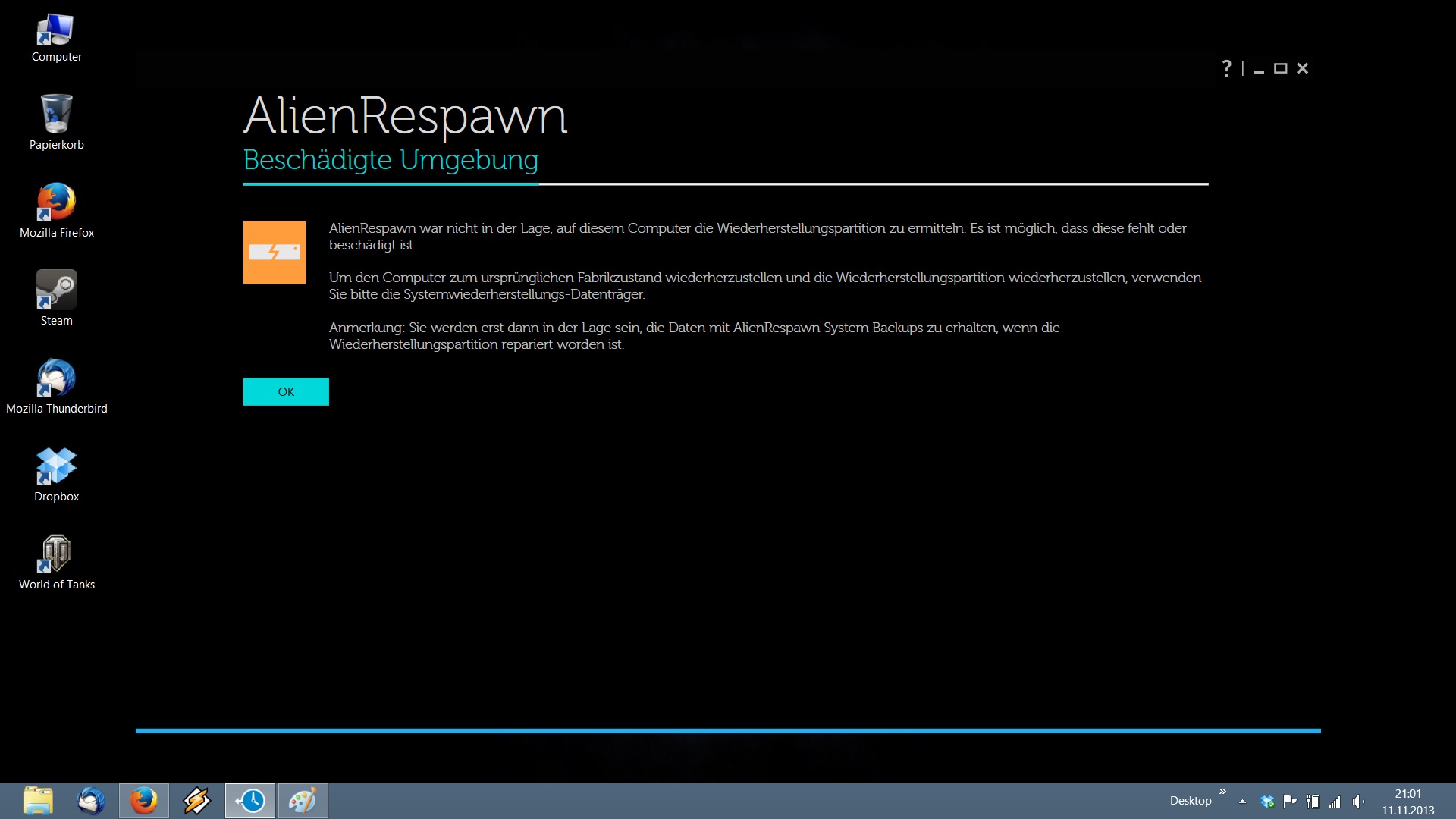Open AlienRespawn help question mark

1226,68
